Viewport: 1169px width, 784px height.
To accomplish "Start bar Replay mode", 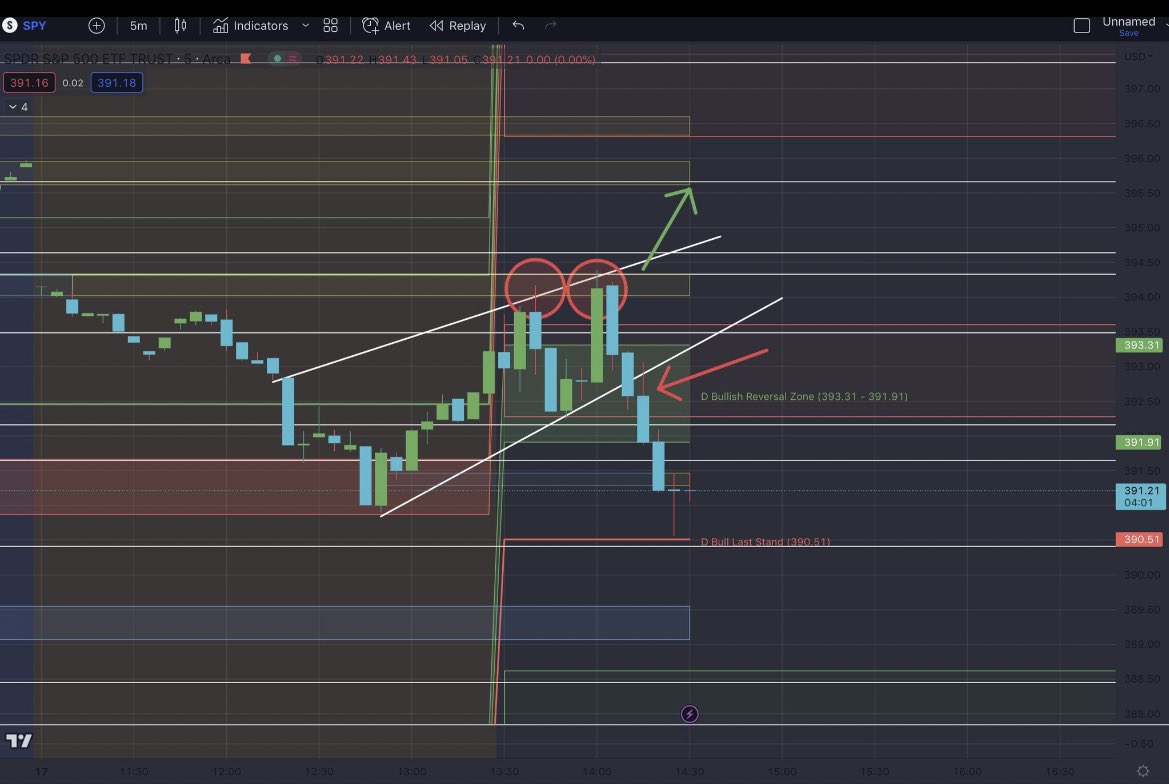I will (x=457, y=25).
